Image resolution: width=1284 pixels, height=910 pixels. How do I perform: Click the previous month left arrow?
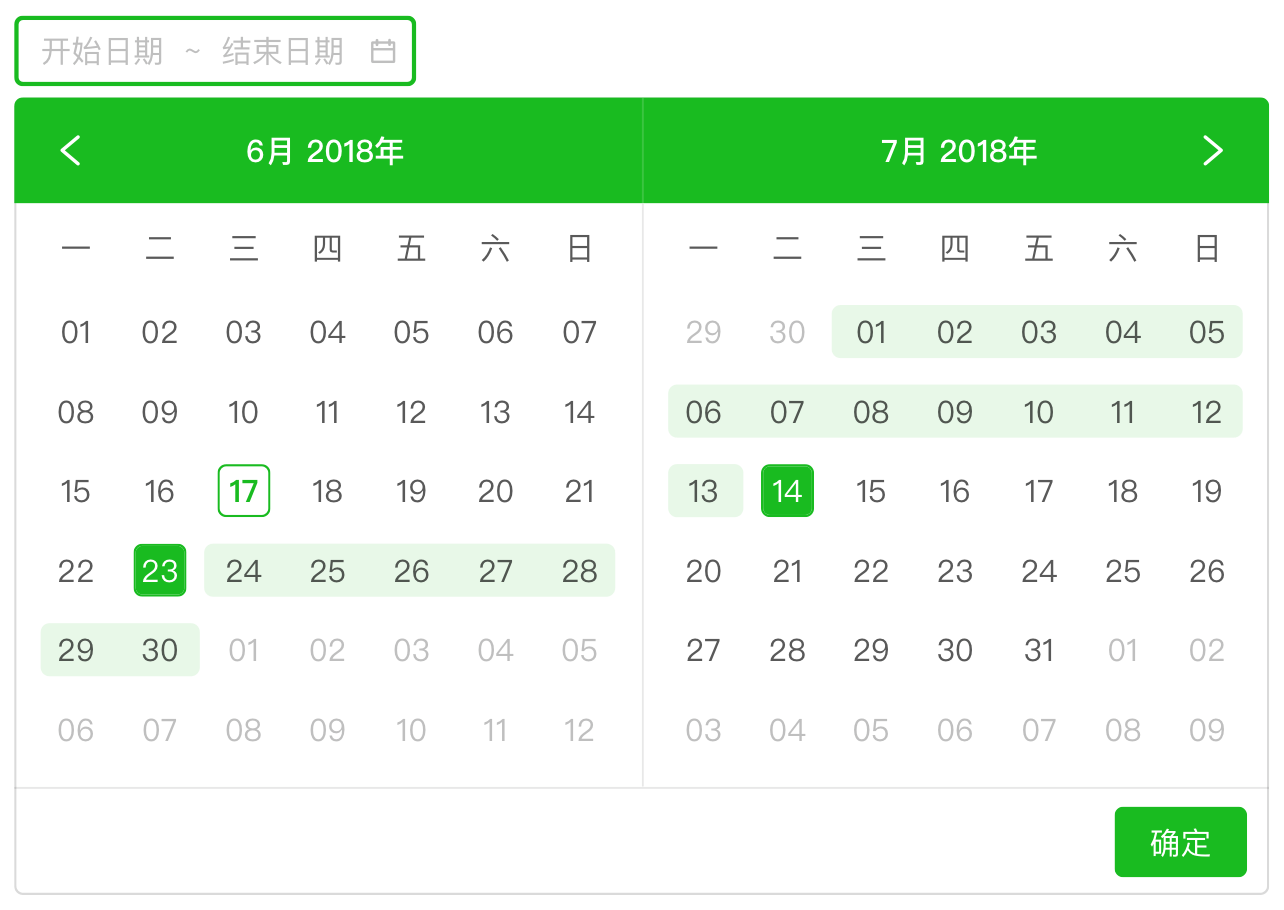(71, 151)
